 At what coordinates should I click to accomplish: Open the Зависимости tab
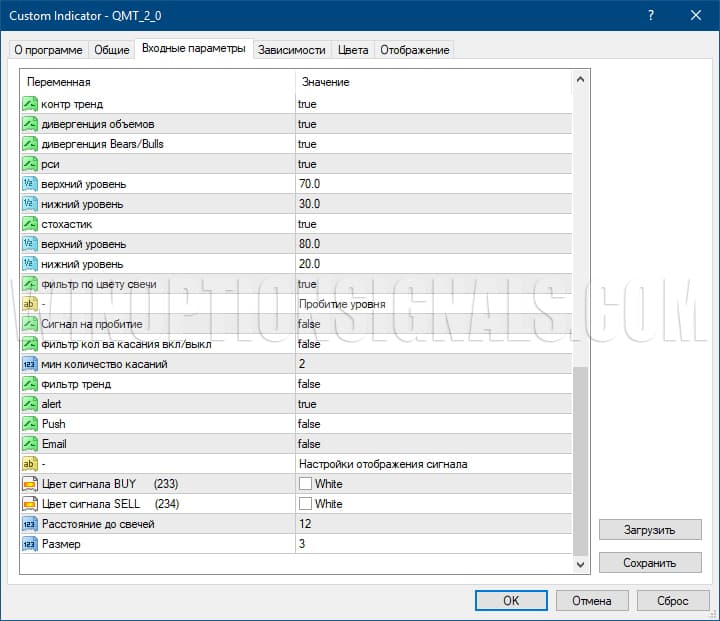point(291,50)
